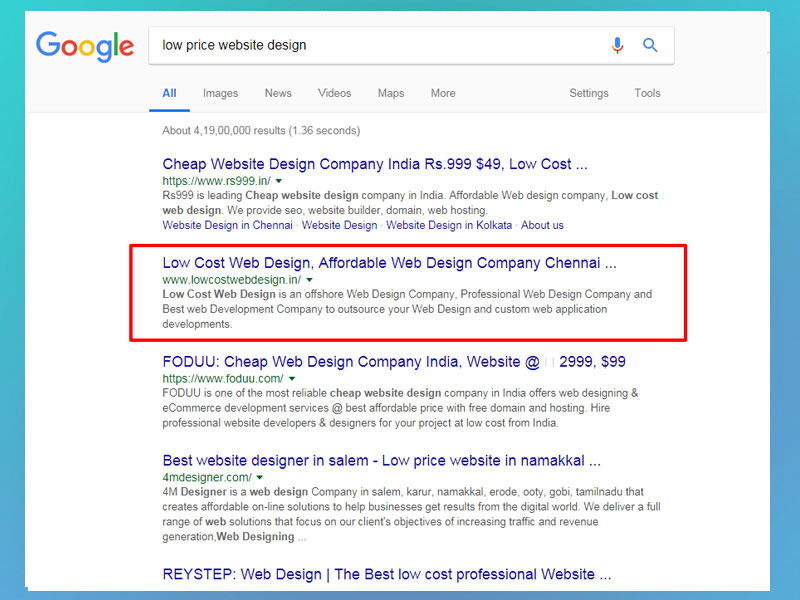800x600 pixels.
Task: Switch to the Images tab
Action: pyautogui.click(x=220, y=93)
